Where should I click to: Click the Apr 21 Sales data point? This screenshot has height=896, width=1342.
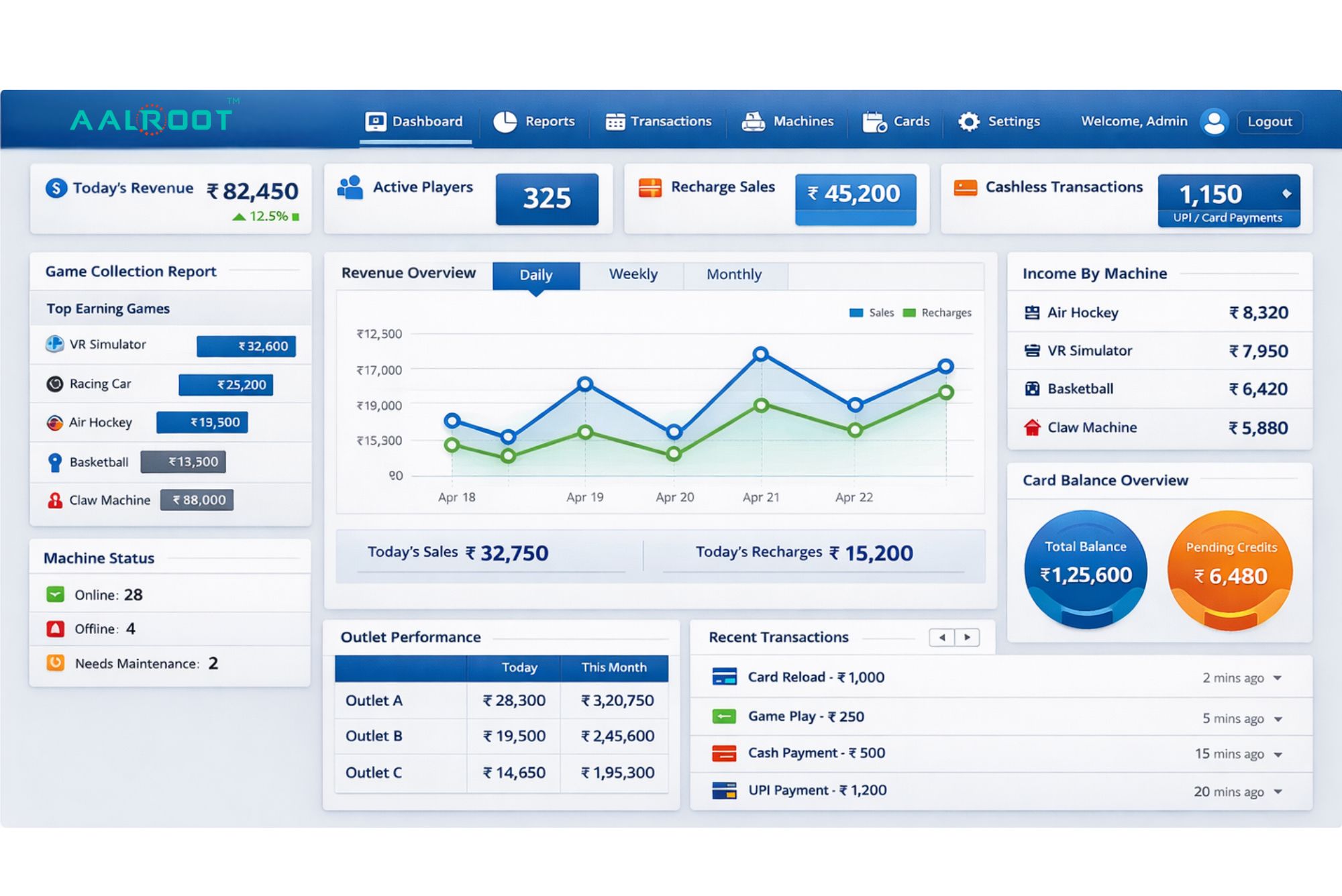click(x=760, y=354)
